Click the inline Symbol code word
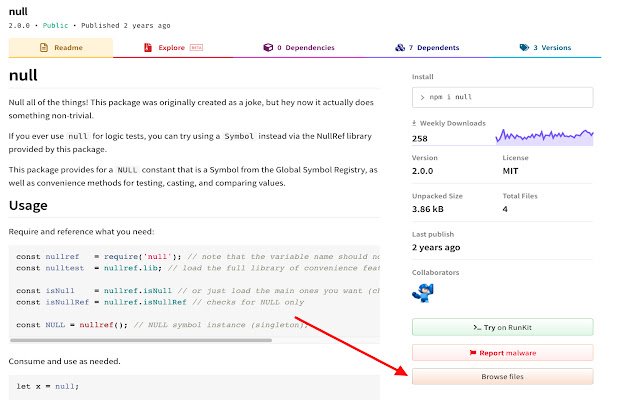The image size is (640, 400). (239, 136)
